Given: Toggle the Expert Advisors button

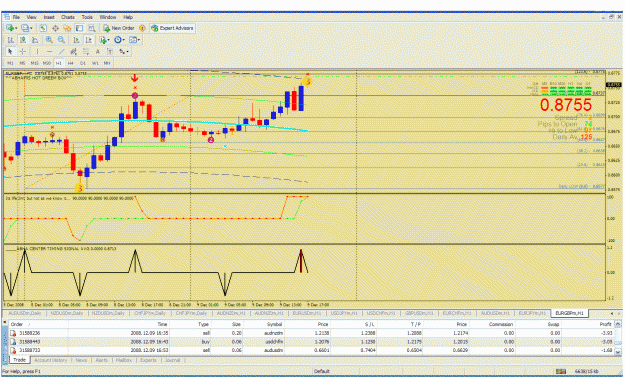Looking at the screenshot, I should pyautogui.click(x=172, y=28).
